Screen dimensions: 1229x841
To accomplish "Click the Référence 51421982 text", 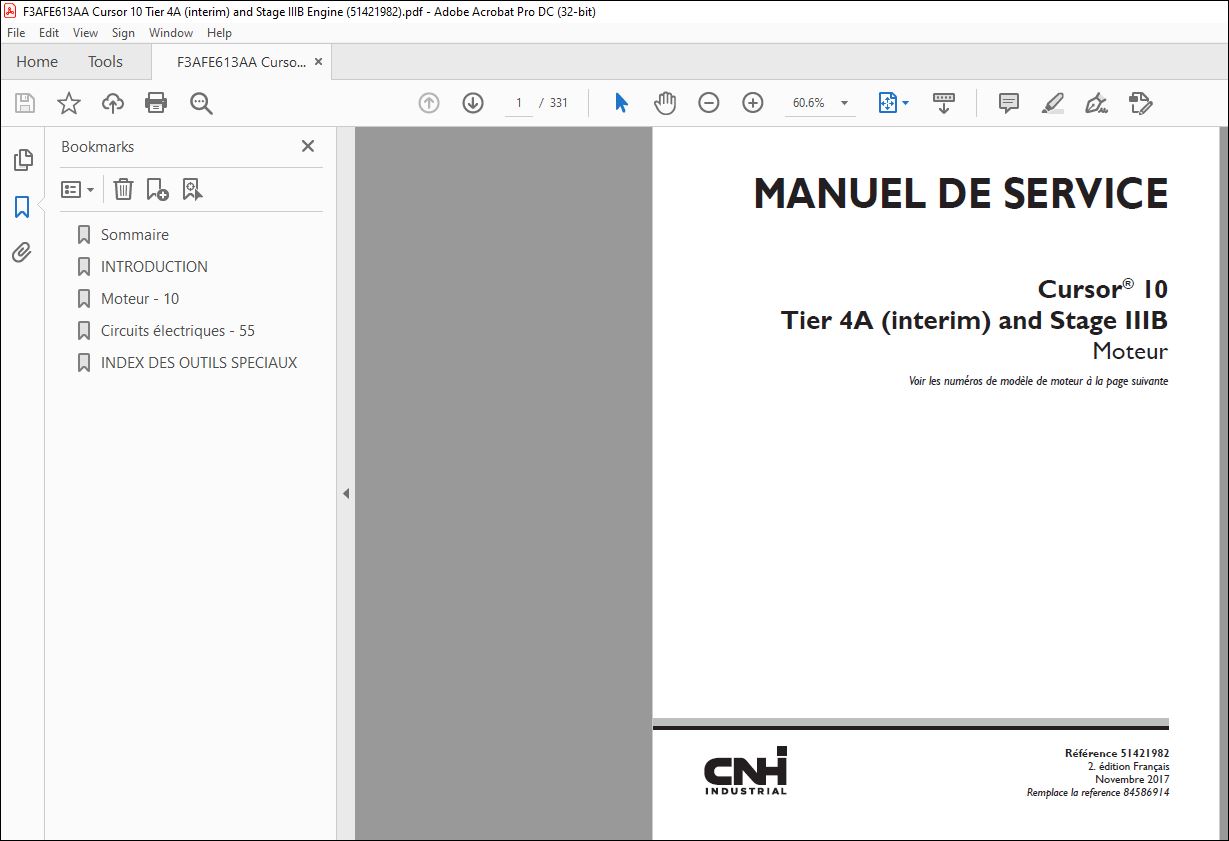I will 1117,753.
